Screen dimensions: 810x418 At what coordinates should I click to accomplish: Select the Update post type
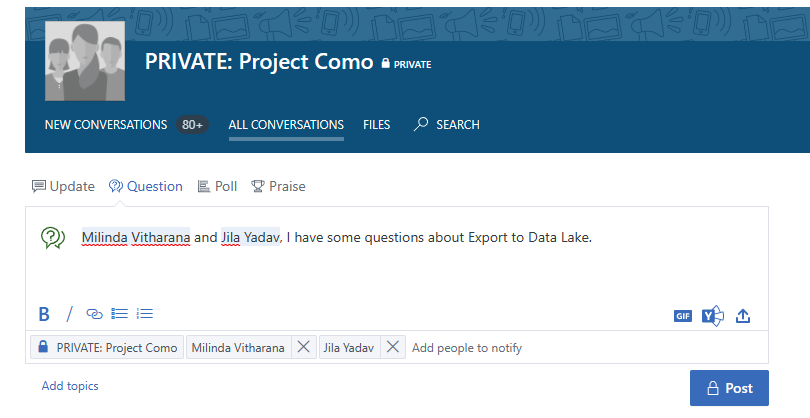(63, 186)
